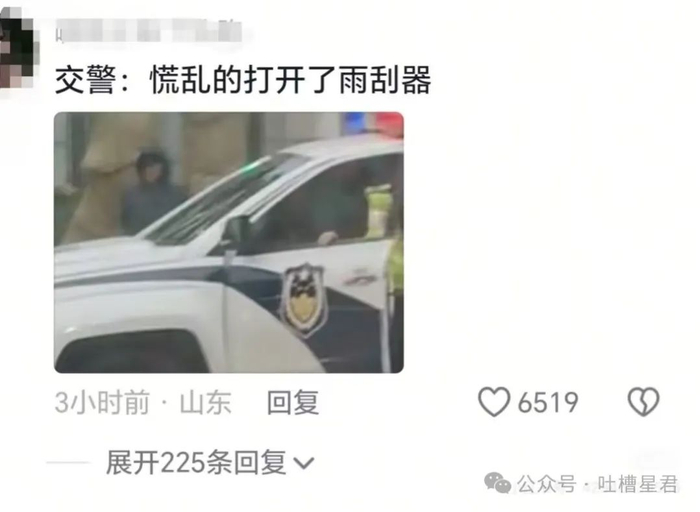Click the 6519 like count
Screen dimensions: 700x512
548,403
